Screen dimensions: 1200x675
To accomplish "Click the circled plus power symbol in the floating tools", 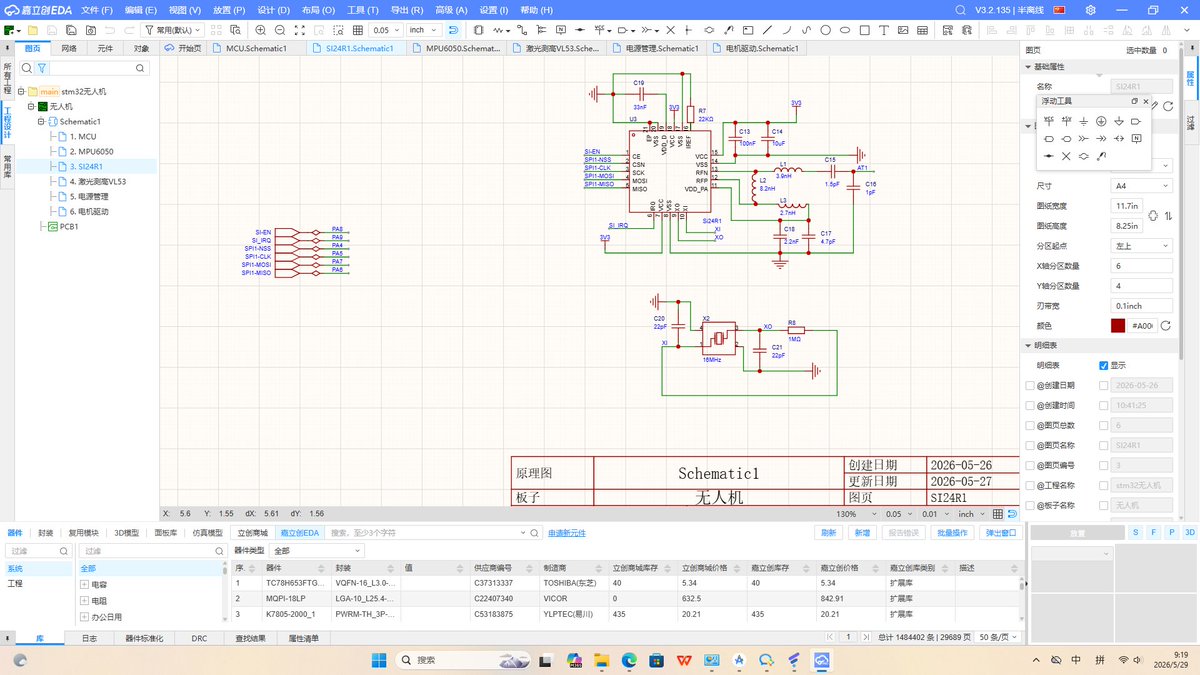I will [1101, 120].
